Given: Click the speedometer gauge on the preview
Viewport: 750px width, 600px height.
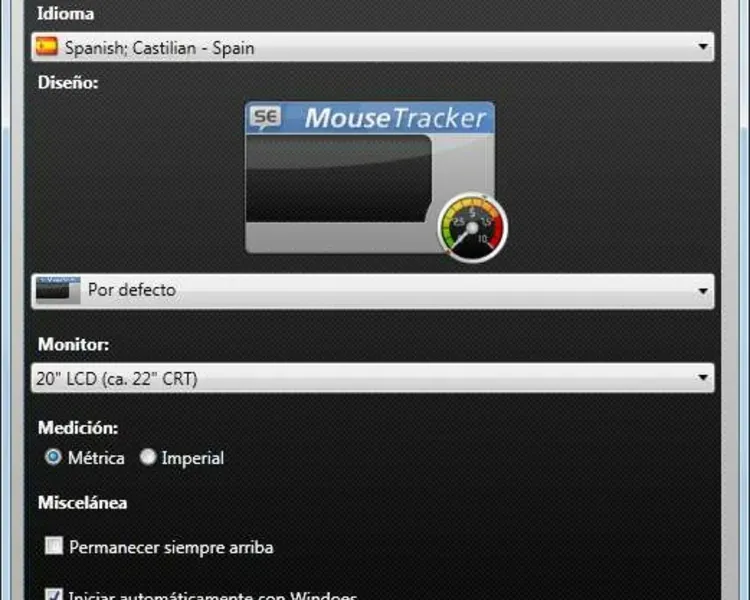Looking at the screenshot, I should click(x=473, y=228).
